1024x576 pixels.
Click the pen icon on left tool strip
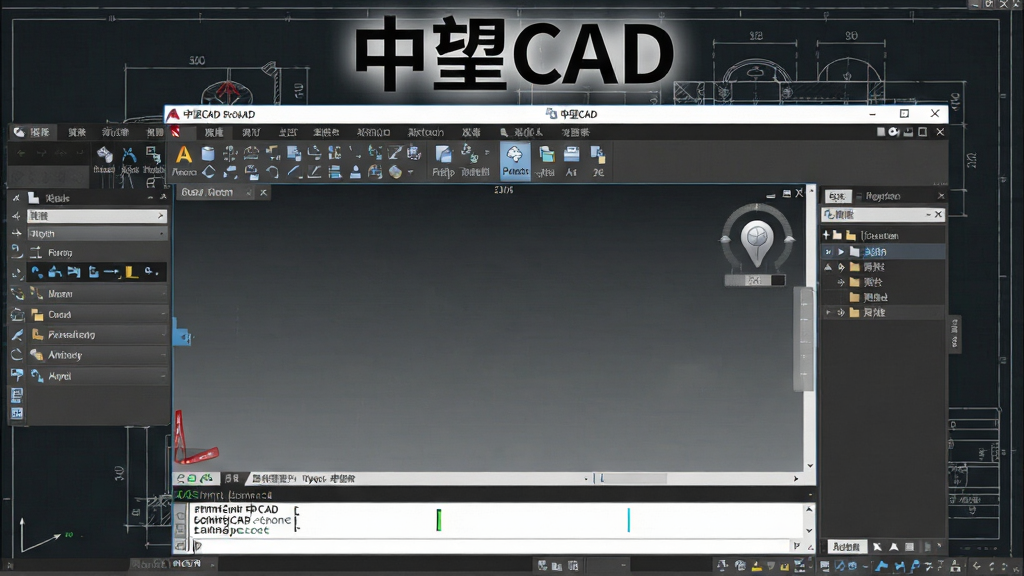[x=16, y=334]
